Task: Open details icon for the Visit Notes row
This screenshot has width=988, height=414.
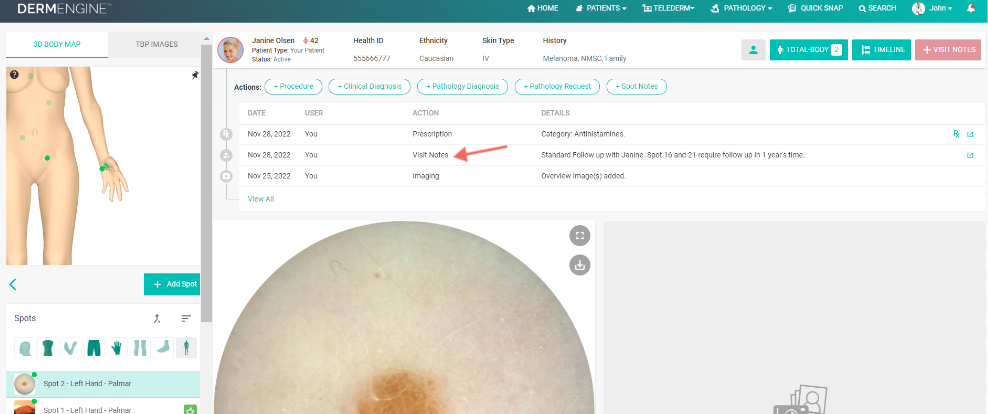Action: (970, 155)
